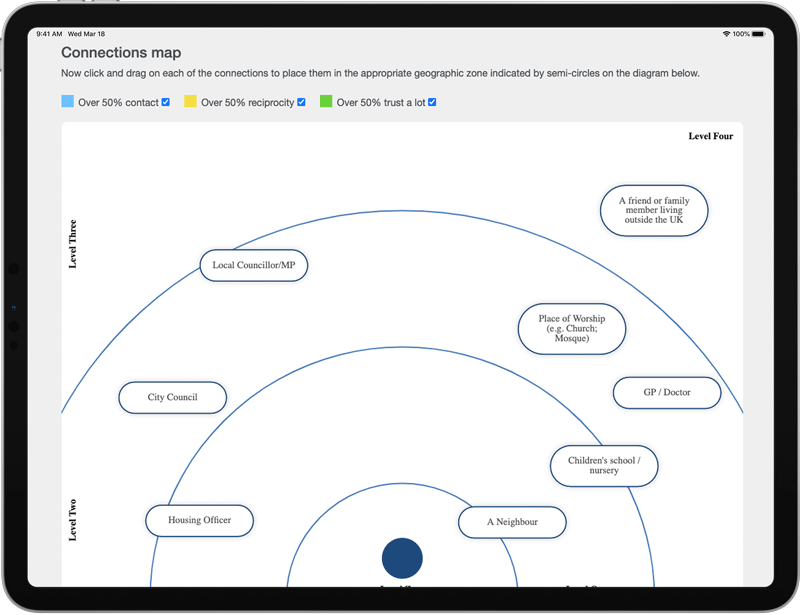
Task: Click the dark blue center circle
Action: point(402,558)
